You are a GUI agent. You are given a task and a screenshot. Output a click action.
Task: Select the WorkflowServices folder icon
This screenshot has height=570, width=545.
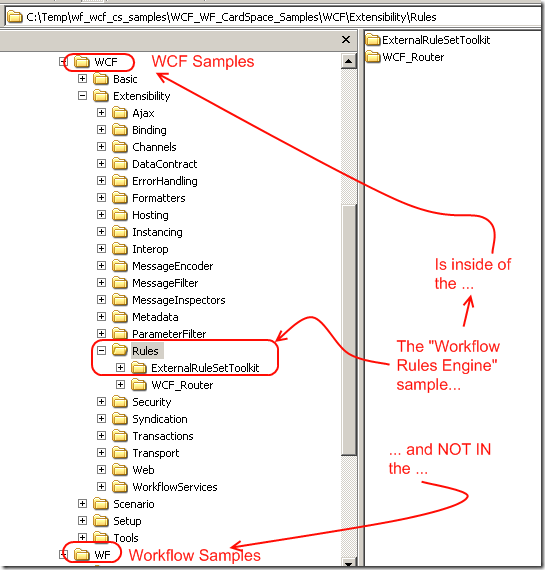(120, 486)
